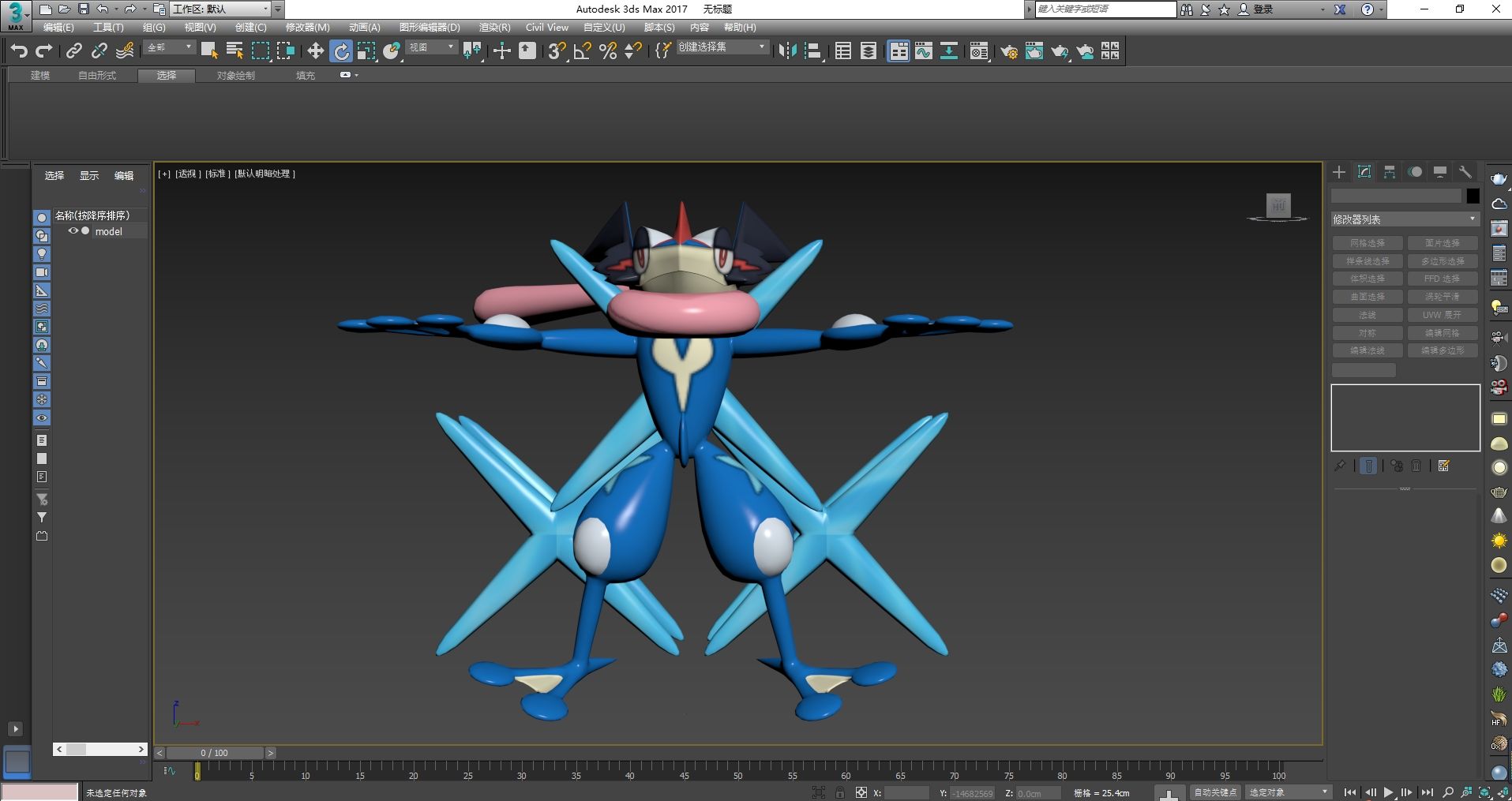Open the workspace 工作区 dropdown

pyautogui.click(x=220, y=9)
